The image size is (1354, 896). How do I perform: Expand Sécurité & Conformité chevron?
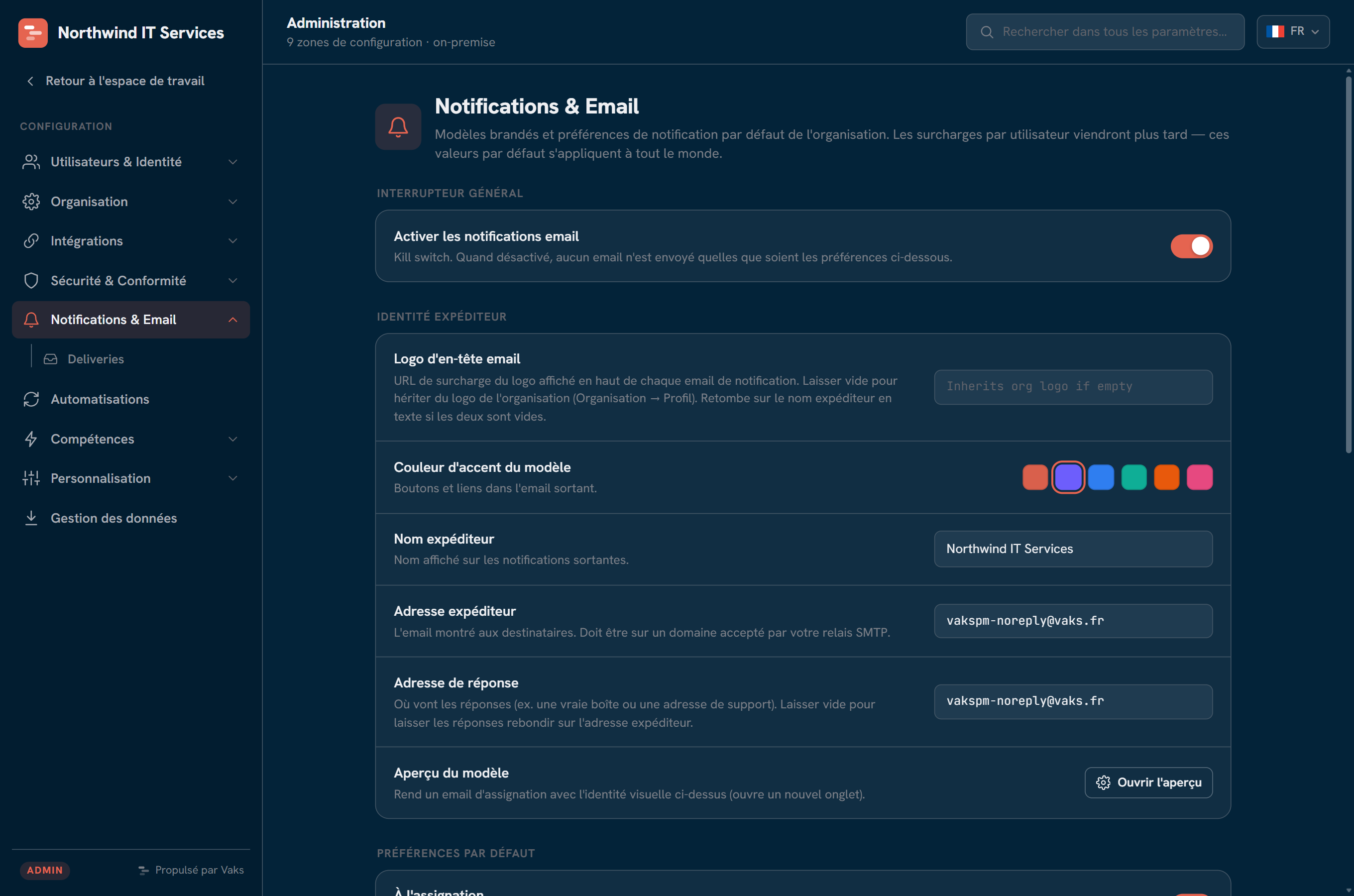click(x=232, y=281)
